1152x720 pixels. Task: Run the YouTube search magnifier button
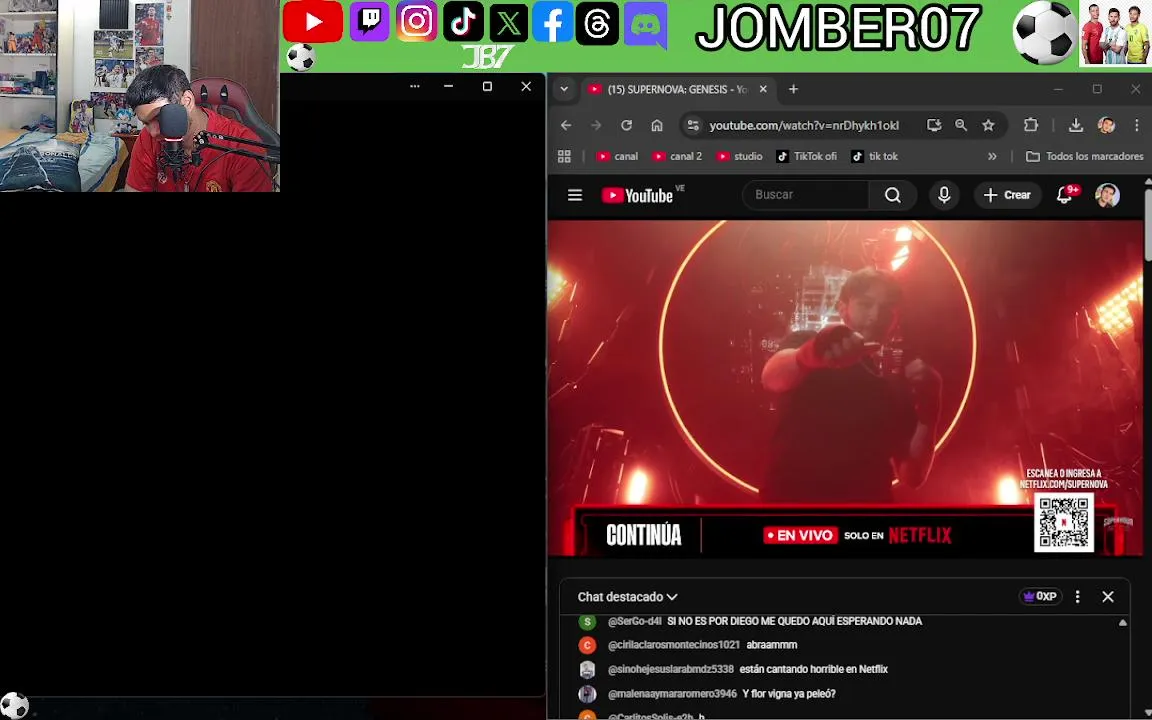pyautogui.click(x=893, y=195)
